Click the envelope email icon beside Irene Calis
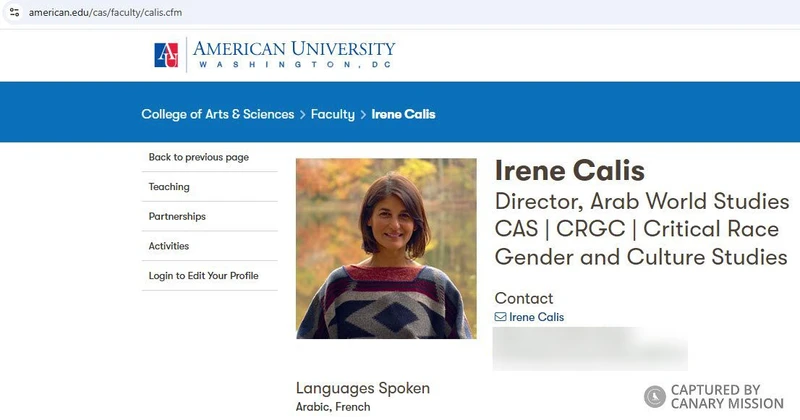This screenshot has height=420, width=800. point(501,317)
